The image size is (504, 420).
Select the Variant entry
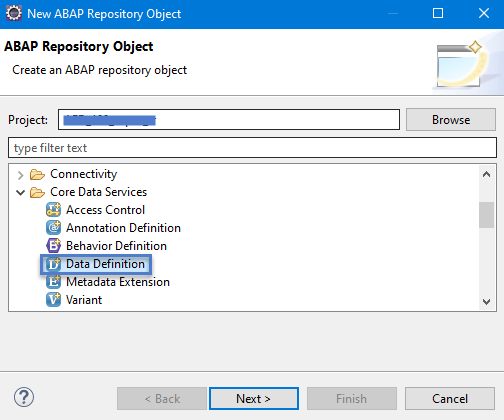[84, 300]
